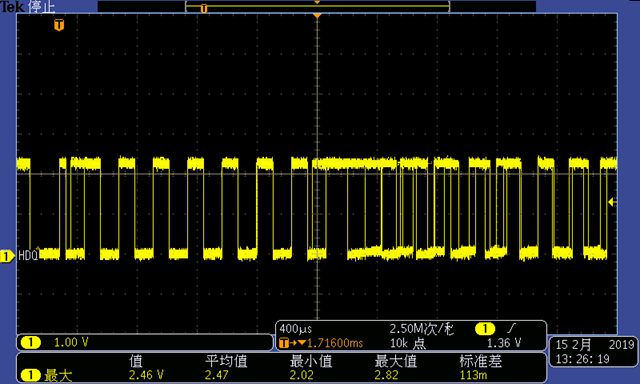Click the 2.50M次/秒 sample rate readout
Screen dimensions: 640x384
(x=421, y=329)
